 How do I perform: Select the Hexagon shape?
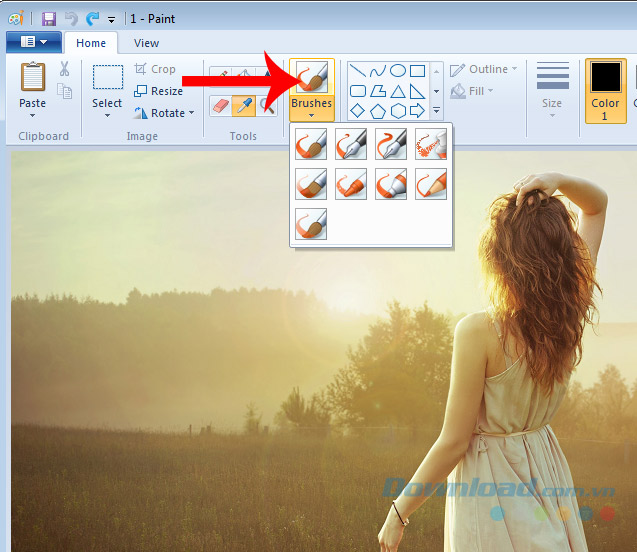click(x=398, y=110)
